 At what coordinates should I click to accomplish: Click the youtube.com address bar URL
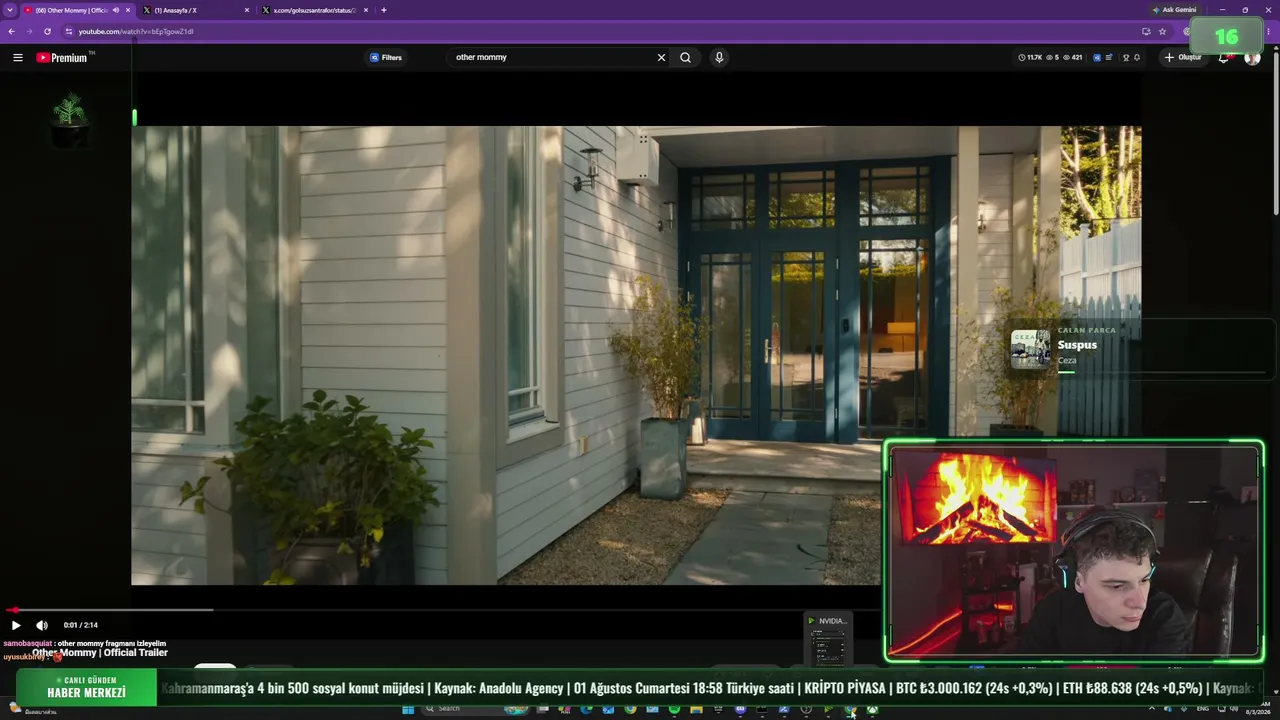coord(136,31)
